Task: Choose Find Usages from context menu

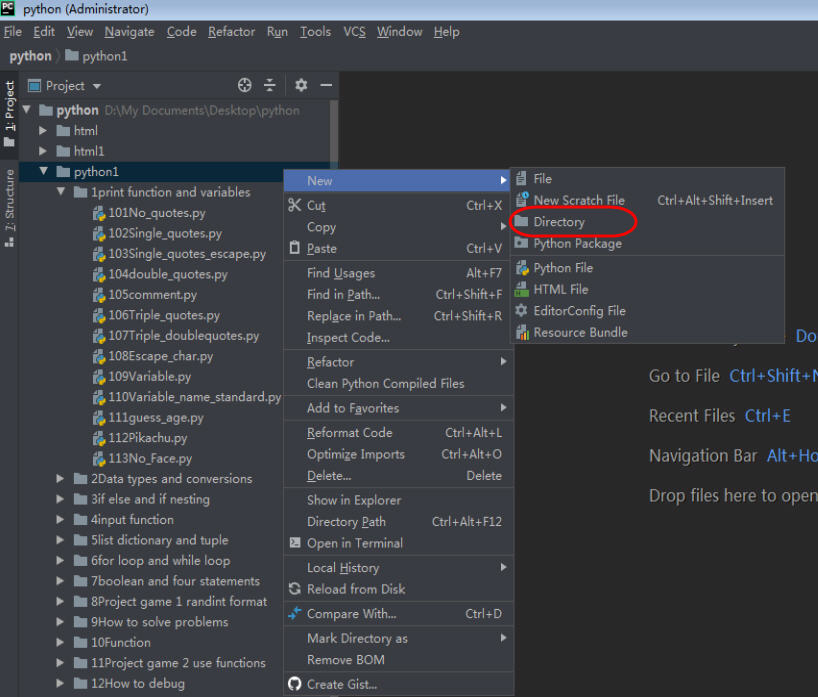Action: pyautogui.click(x=398, y=273)
